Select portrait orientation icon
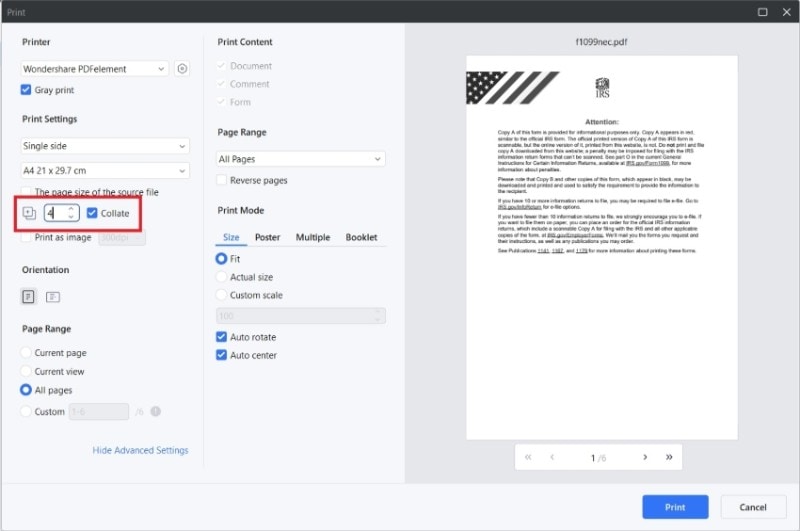This screenshot has height=531, width=800. [29, 296]
